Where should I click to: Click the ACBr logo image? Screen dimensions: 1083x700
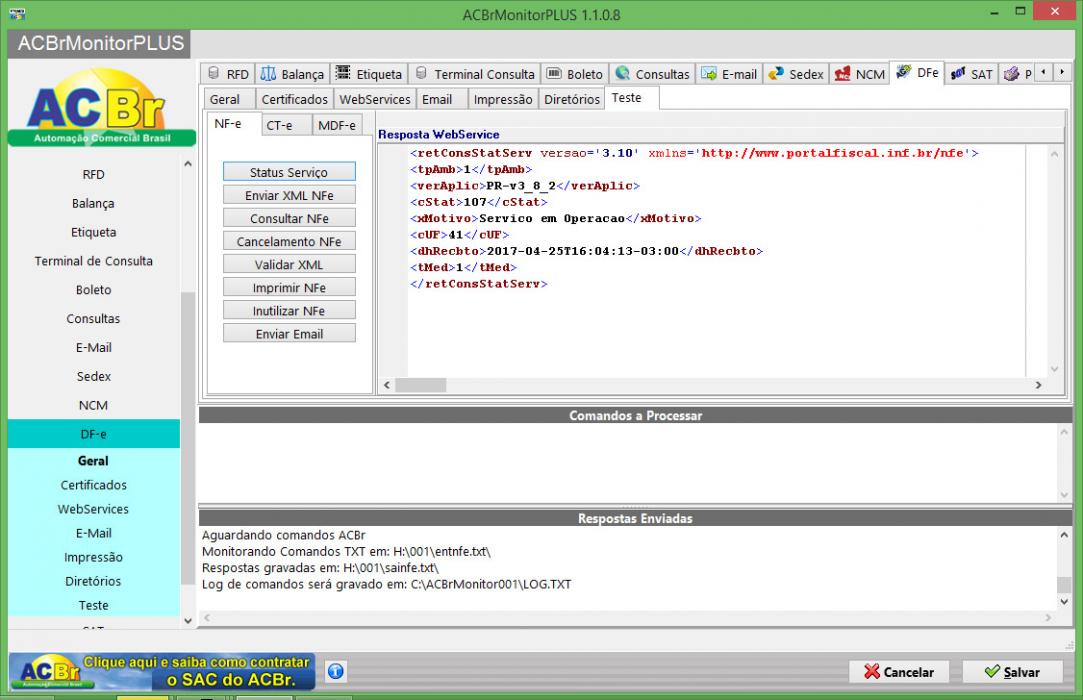pos(102,108)
